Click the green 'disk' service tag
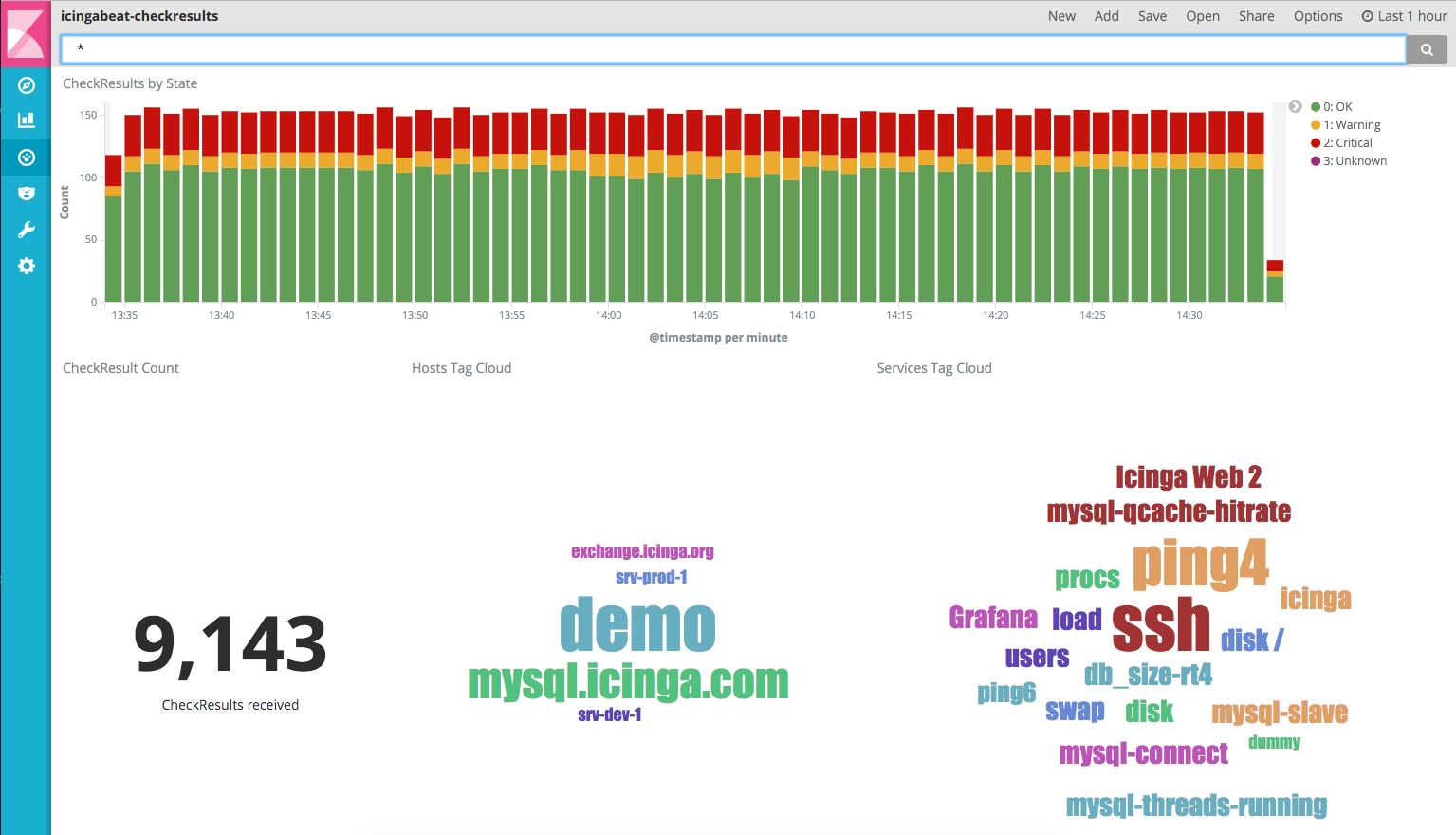Image resolution: width=1456 pixels, height=835 pixels. [1149, 711]
